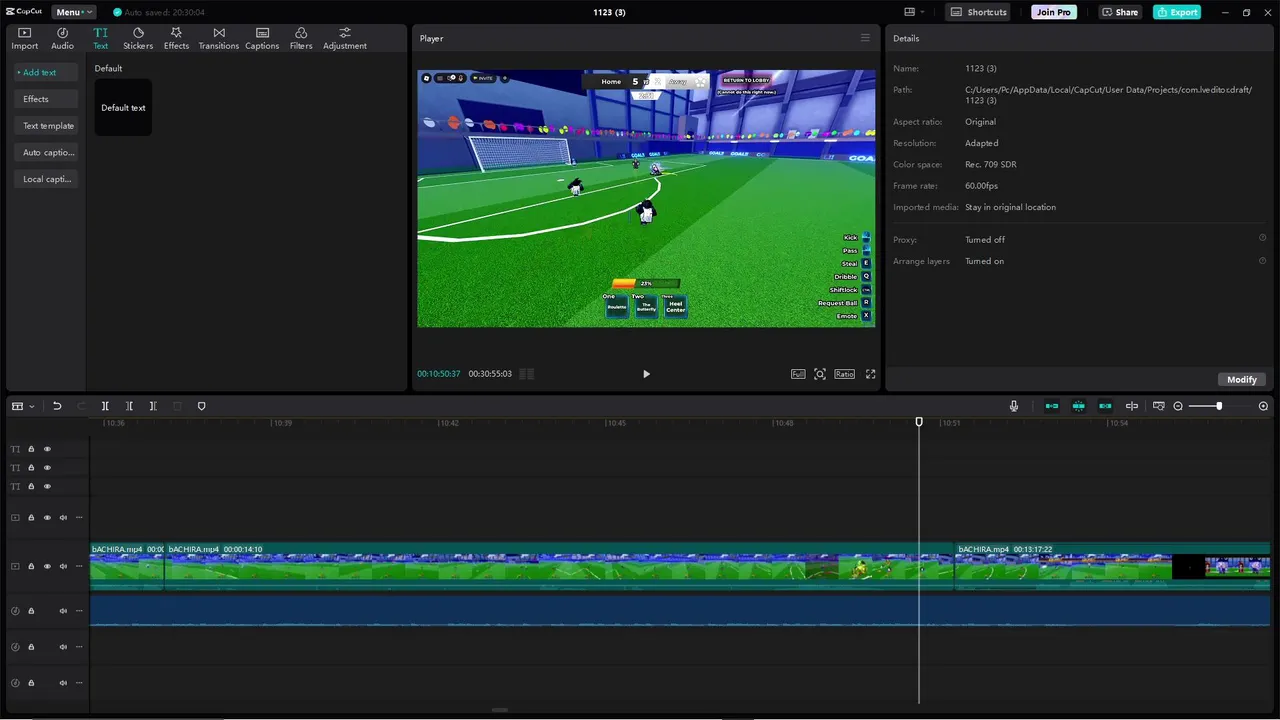Open the Filters panel

301,39
